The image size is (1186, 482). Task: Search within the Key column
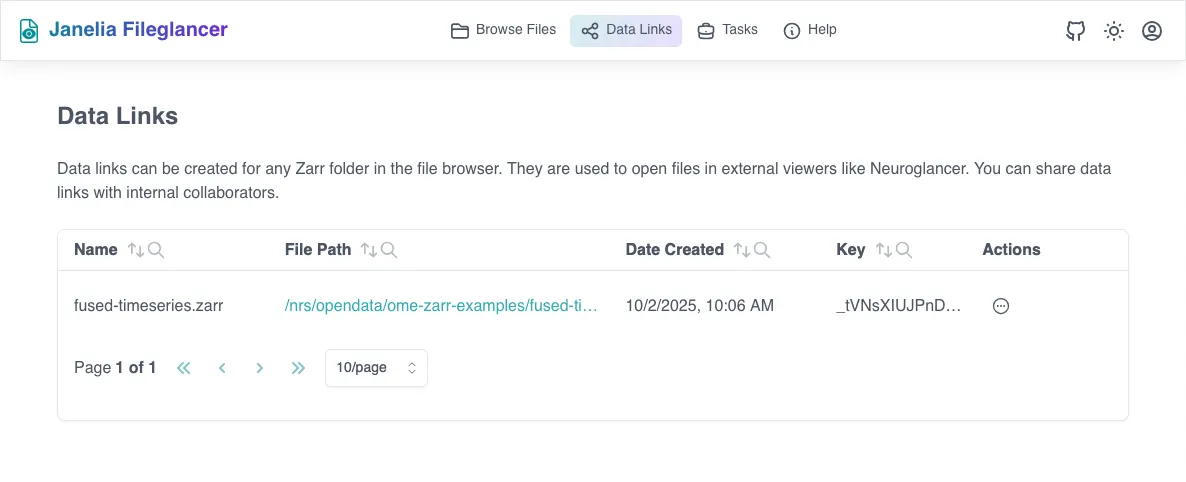click(x=904, y=250)
